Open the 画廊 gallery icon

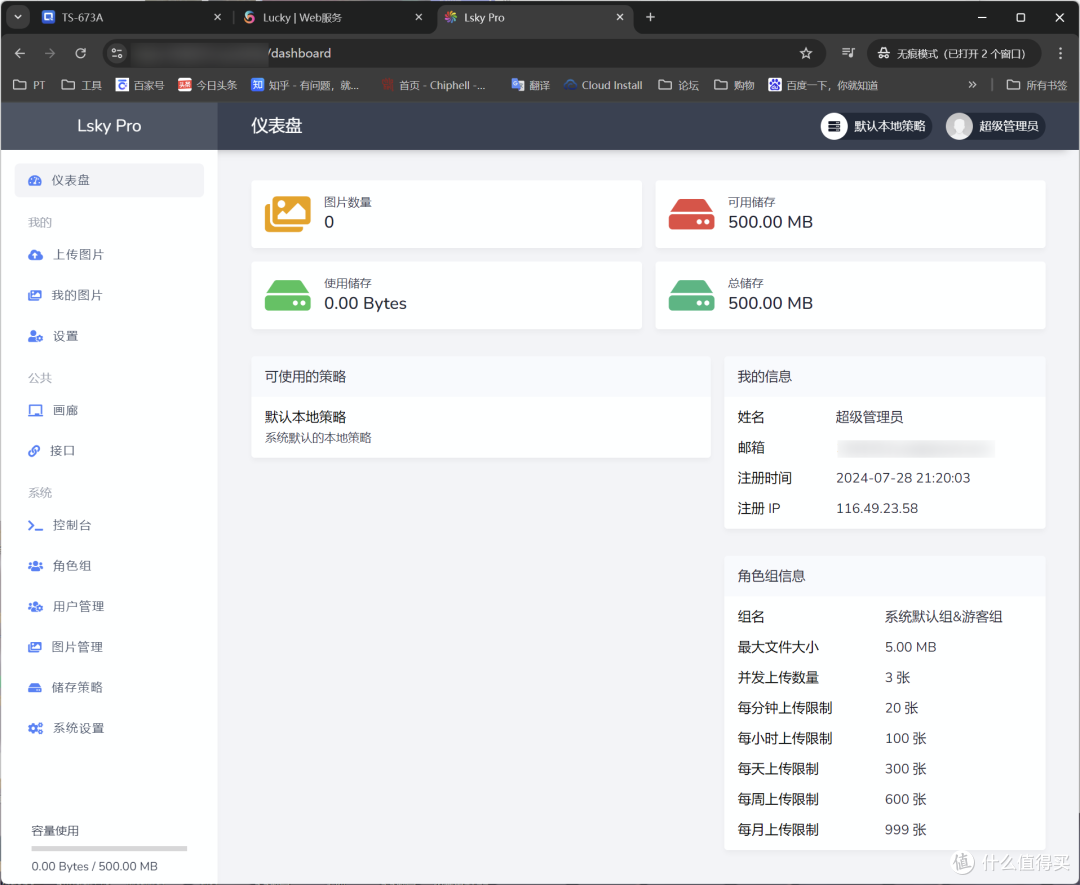tap(35, 410)
